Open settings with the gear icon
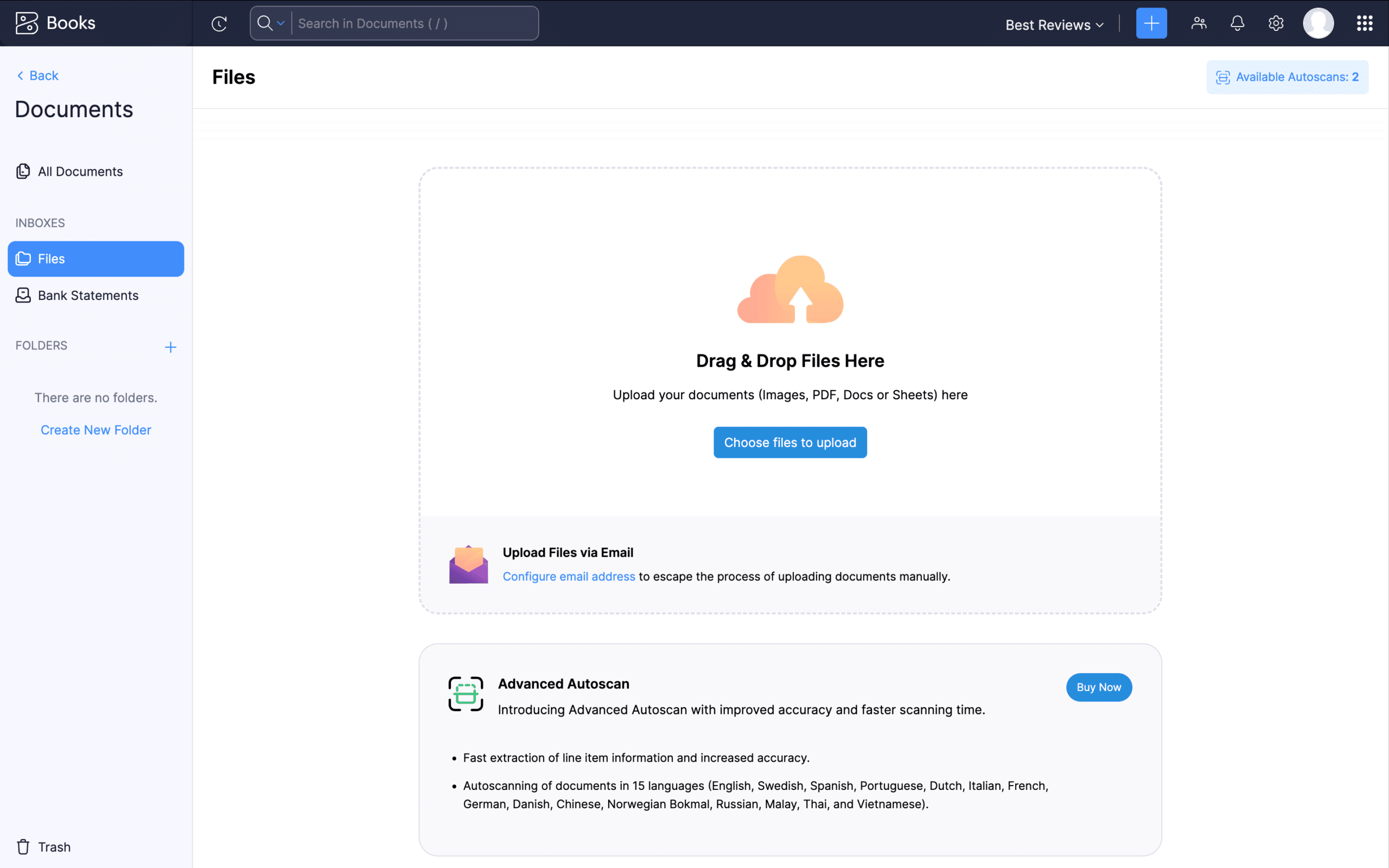 (1276, 23)
